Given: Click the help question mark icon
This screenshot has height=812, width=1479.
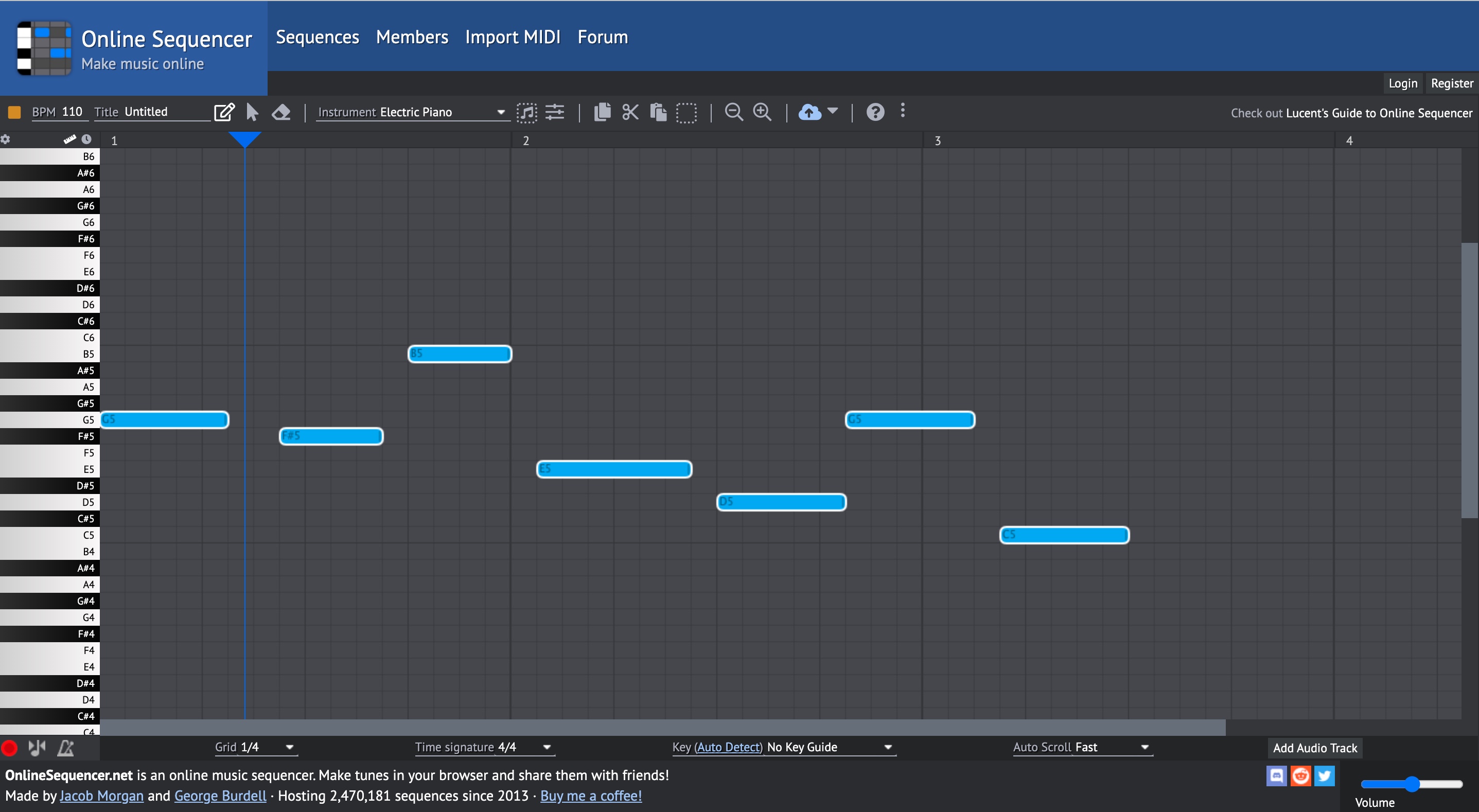Looking at the screenshot, I should pyautogui.click(x=874, y=112).
